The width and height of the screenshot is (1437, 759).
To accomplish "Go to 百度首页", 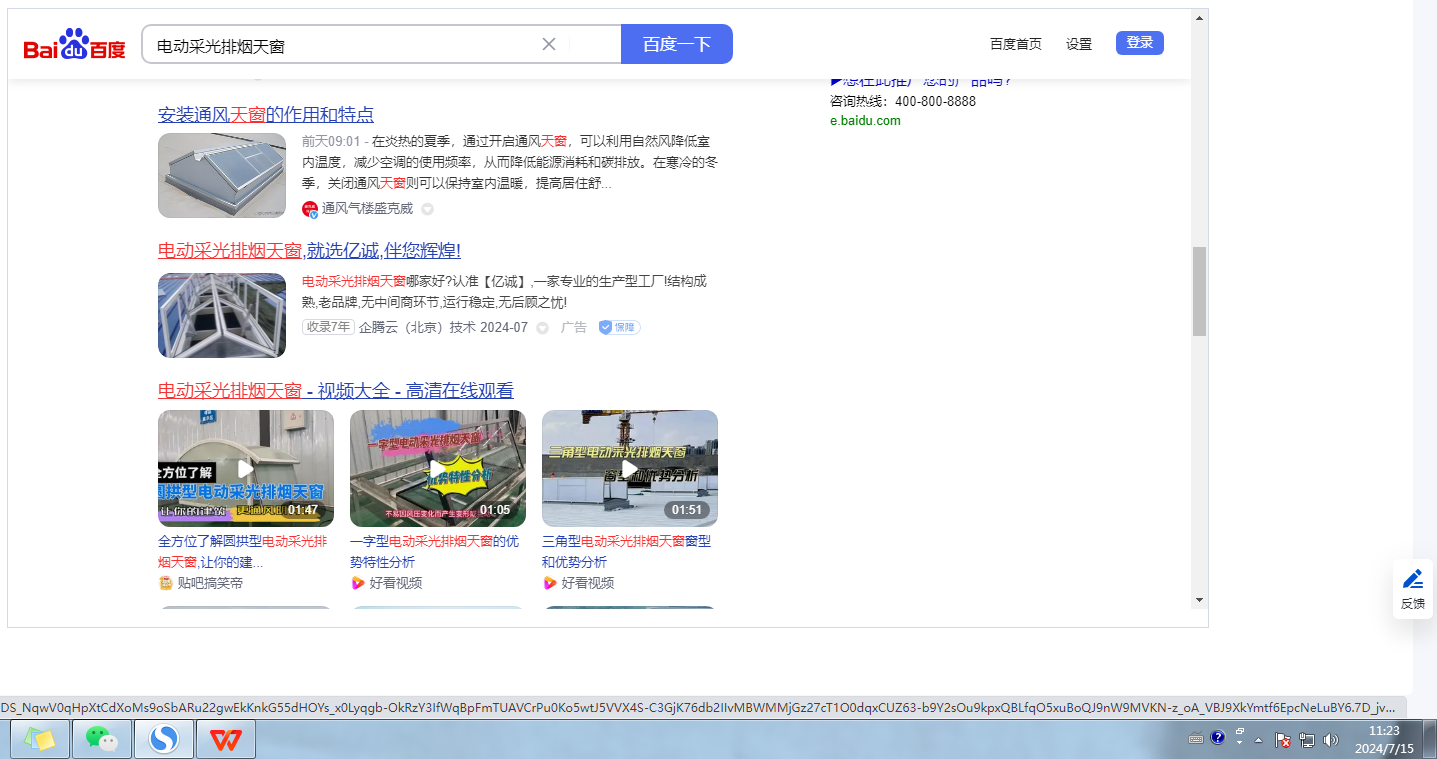I will pyautogui.click(x=1015, y=44).
